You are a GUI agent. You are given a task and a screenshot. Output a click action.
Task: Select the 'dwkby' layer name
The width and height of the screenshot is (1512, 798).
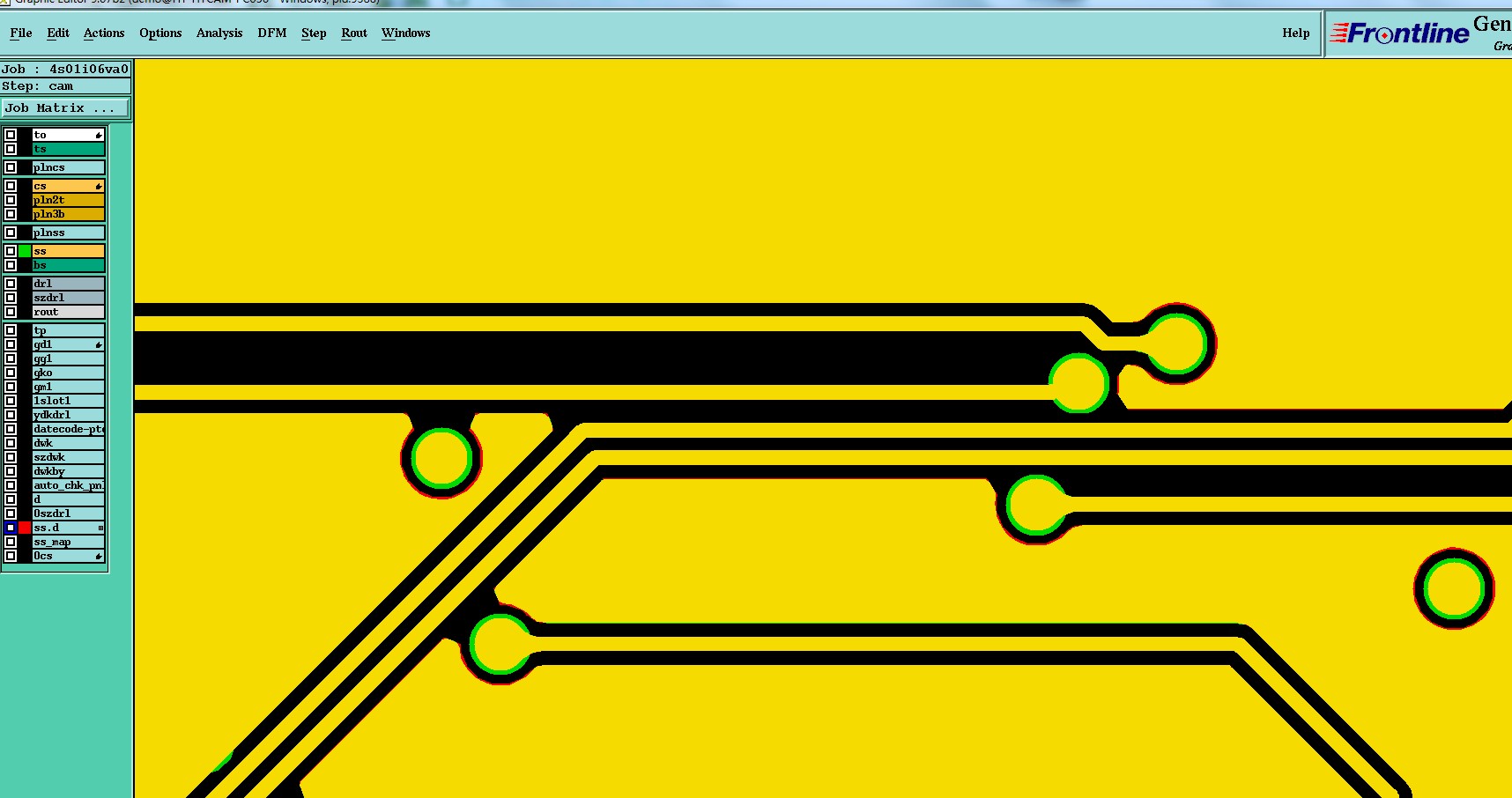coord(69,471)
